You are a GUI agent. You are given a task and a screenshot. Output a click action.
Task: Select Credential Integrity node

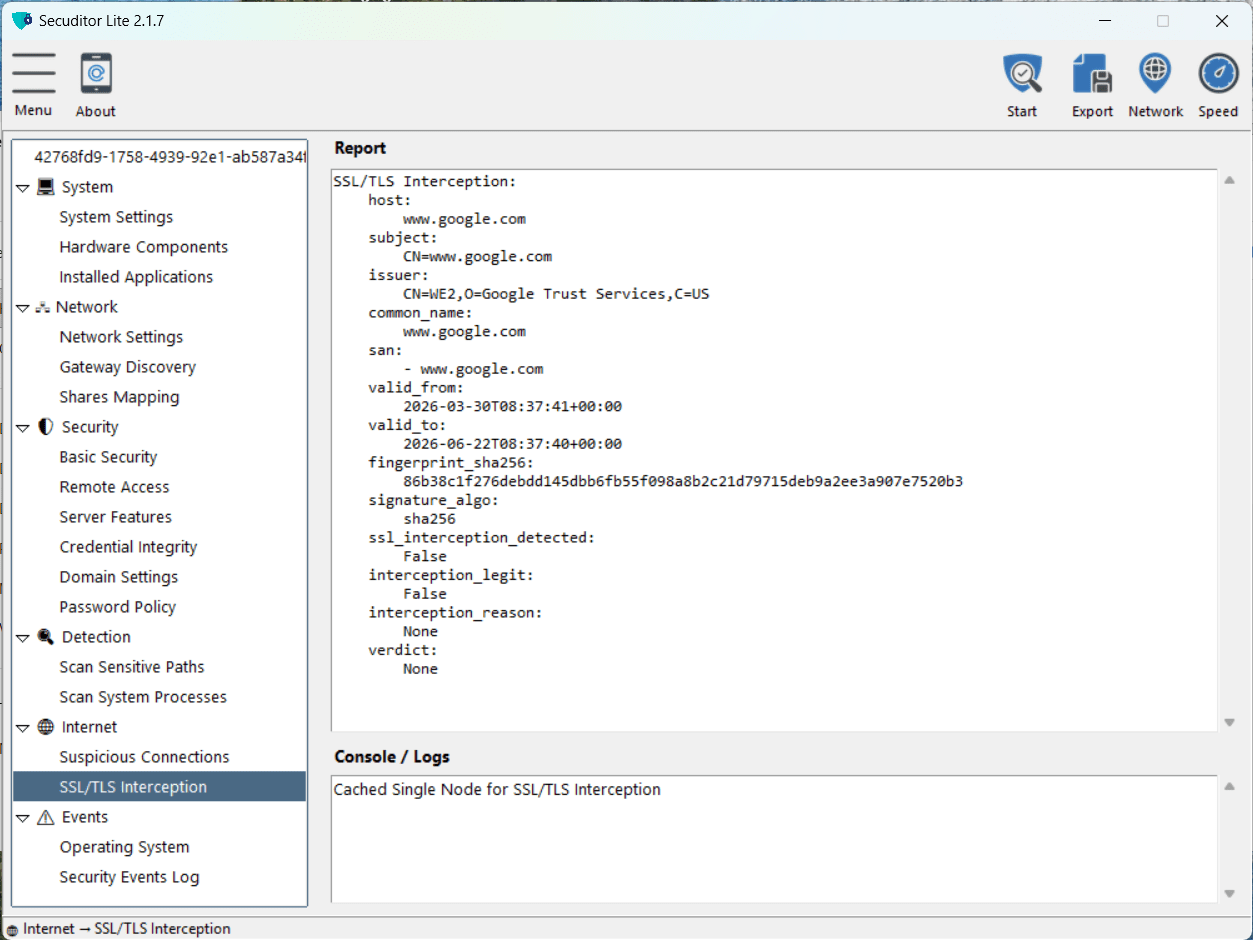click(128, 547)
